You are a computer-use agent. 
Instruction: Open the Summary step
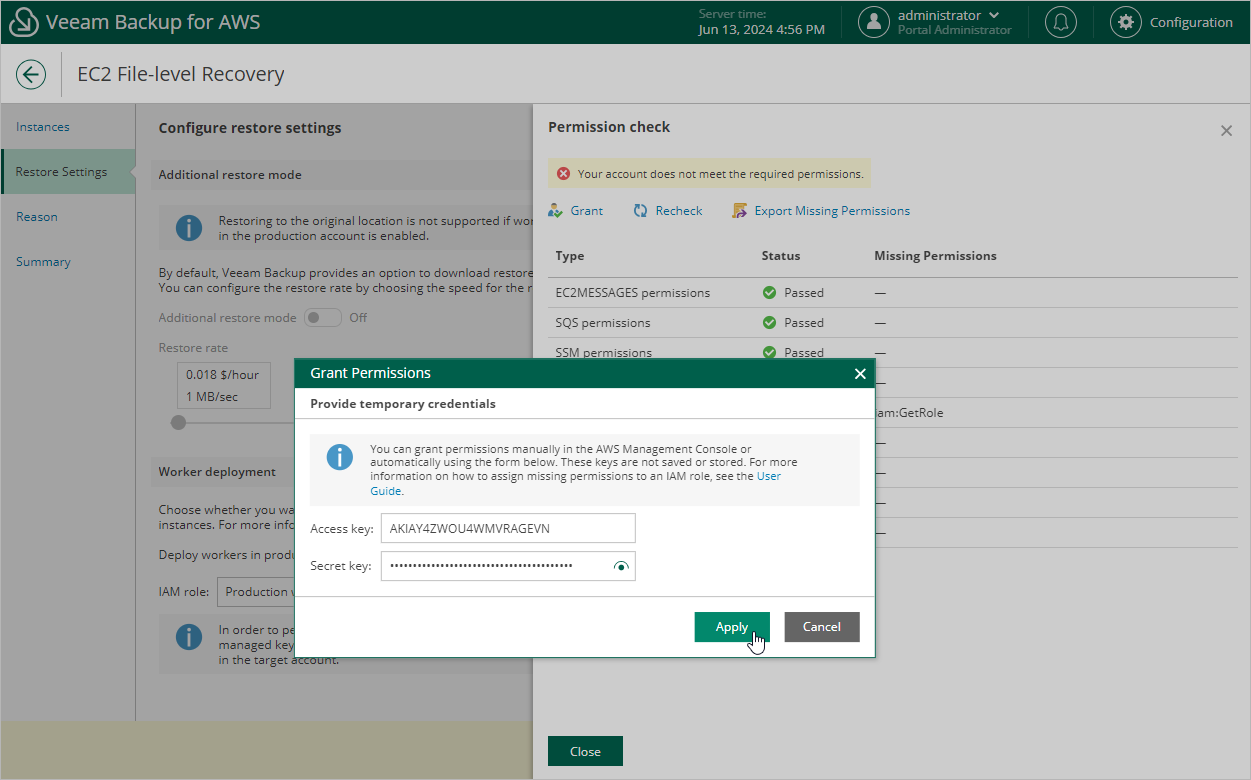pyautogui.click(x=43, y=262)
